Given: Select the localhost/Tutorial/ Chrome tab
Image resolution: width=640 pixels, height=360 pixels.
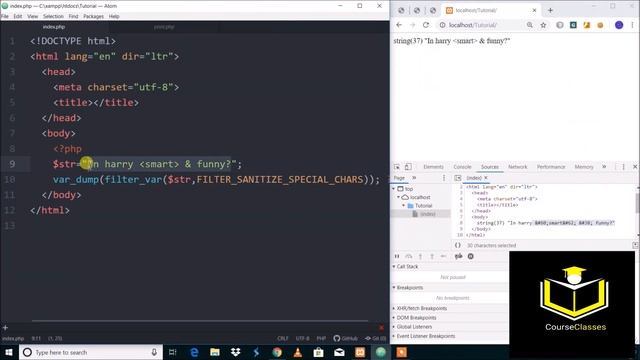Looking at the screenshot, I should coord(491,10).
